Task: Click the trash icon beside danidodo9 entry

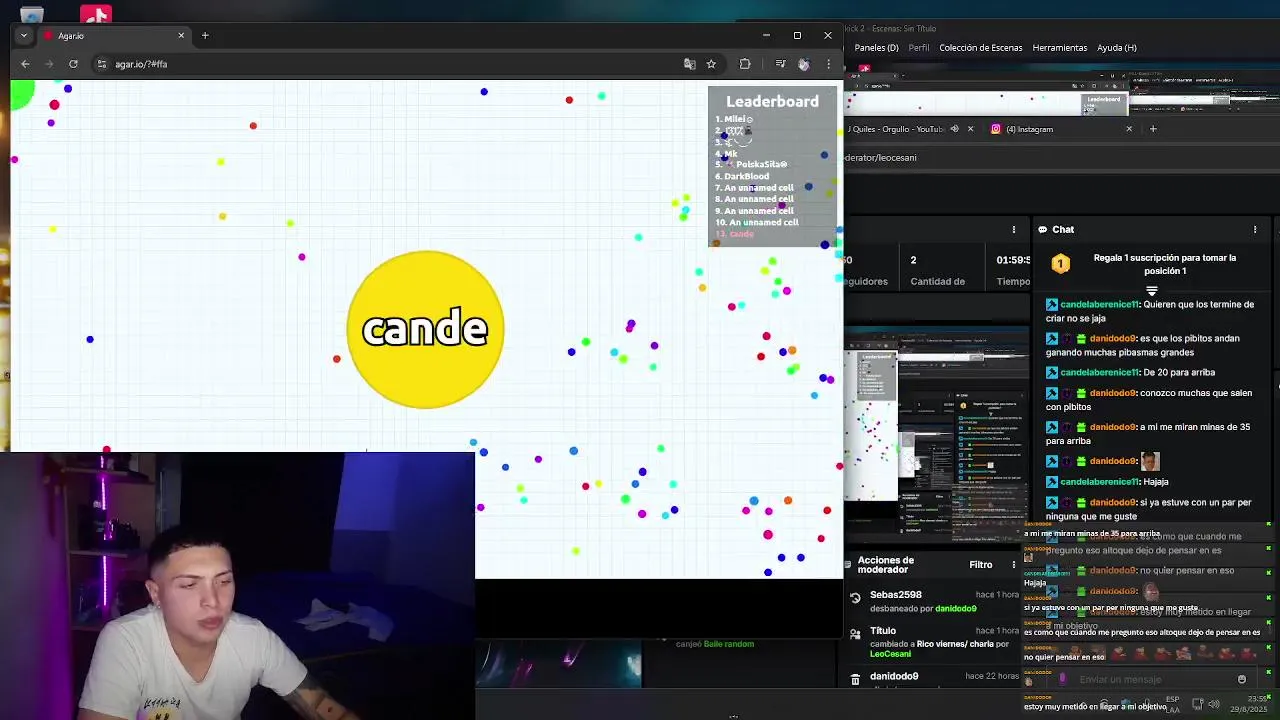Action: (x=855, y=679)
